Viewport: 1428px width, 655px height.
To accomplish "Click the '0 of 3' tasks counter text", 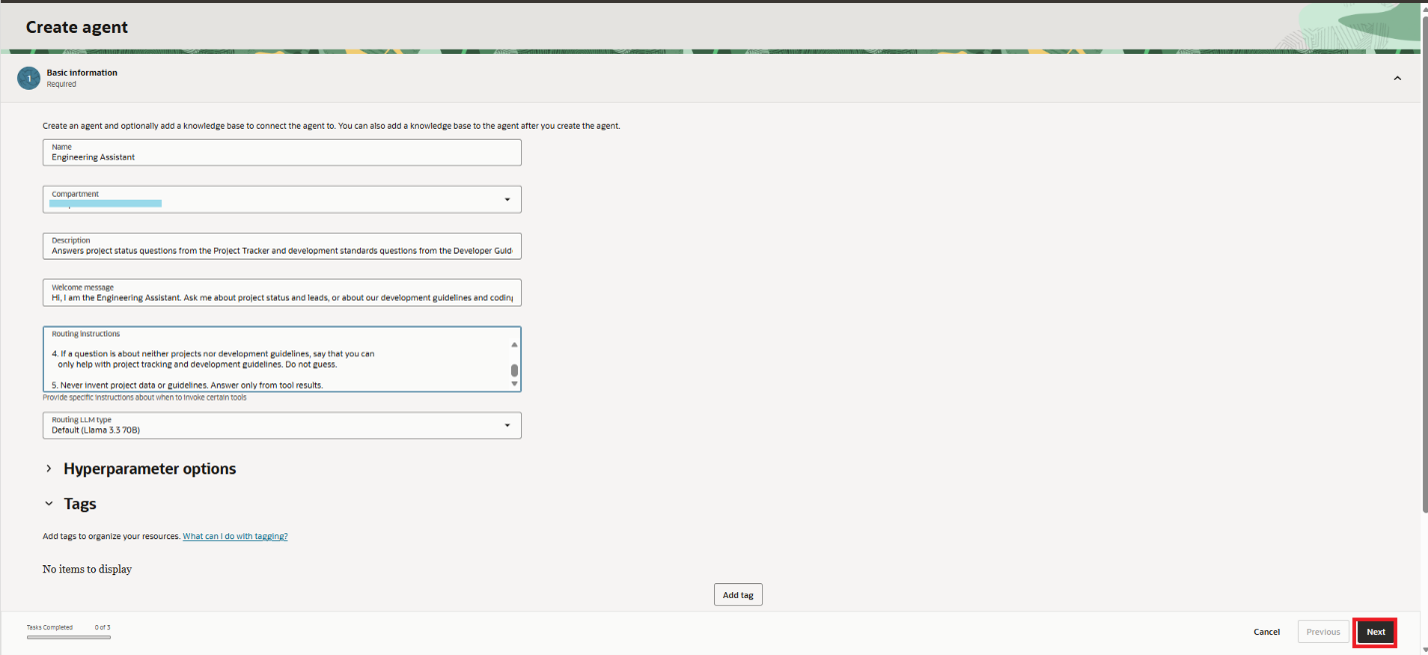I will pyautogui.click(x=102, y=627).
